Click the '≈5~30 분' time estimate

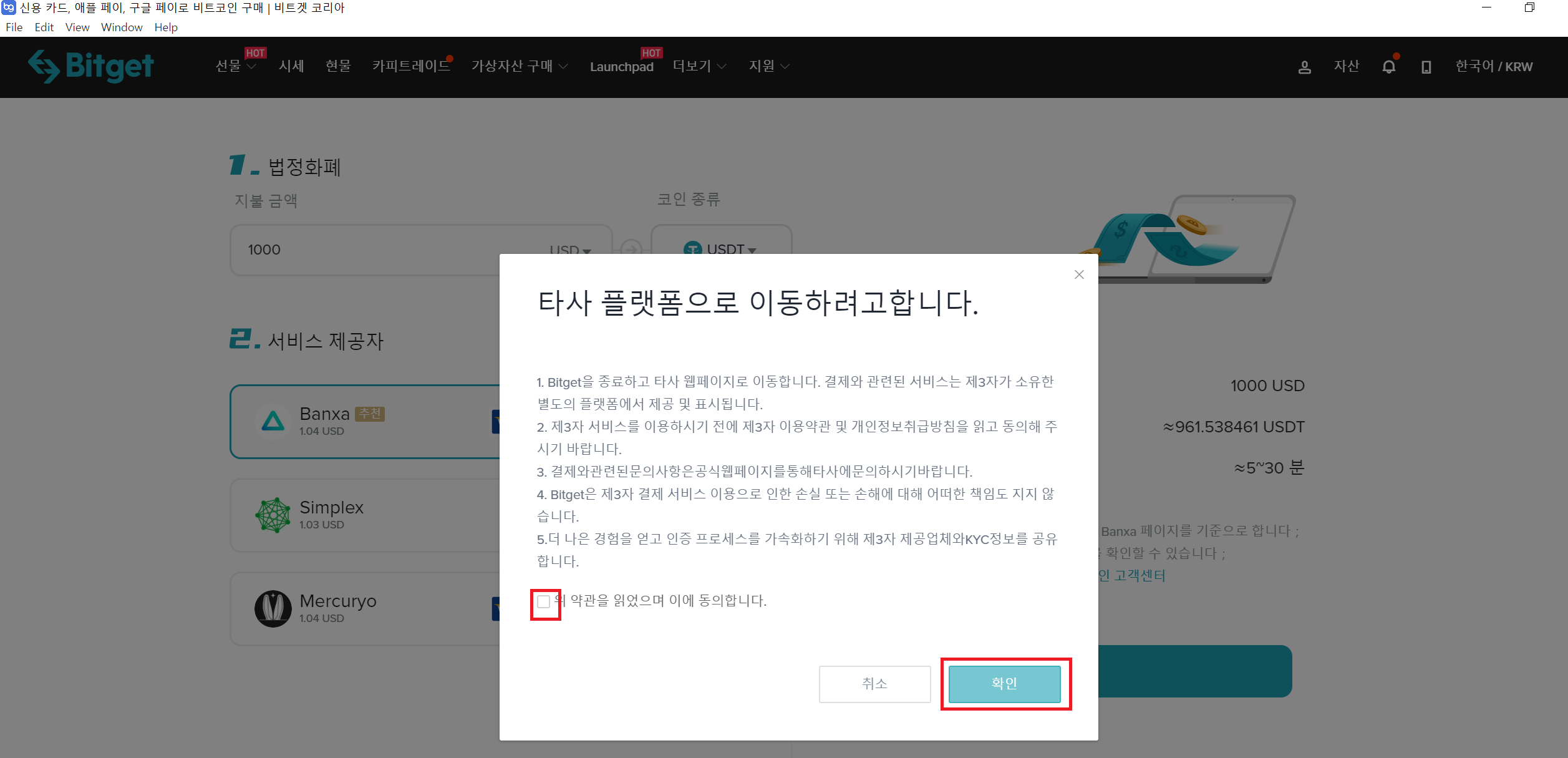point(1269,468)
